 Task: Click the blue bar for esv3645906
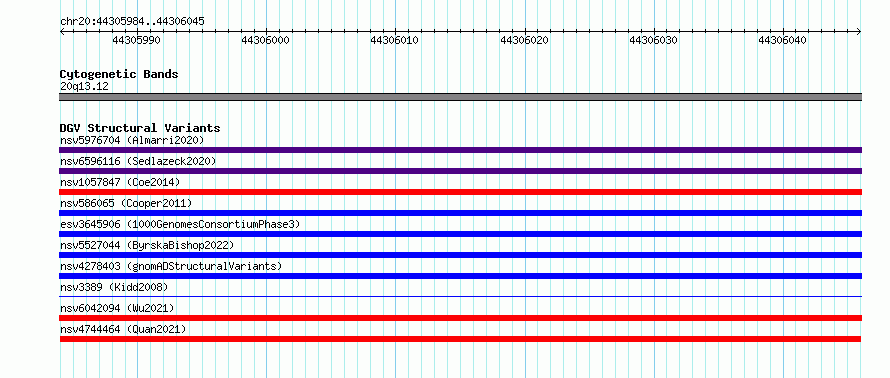460,234
